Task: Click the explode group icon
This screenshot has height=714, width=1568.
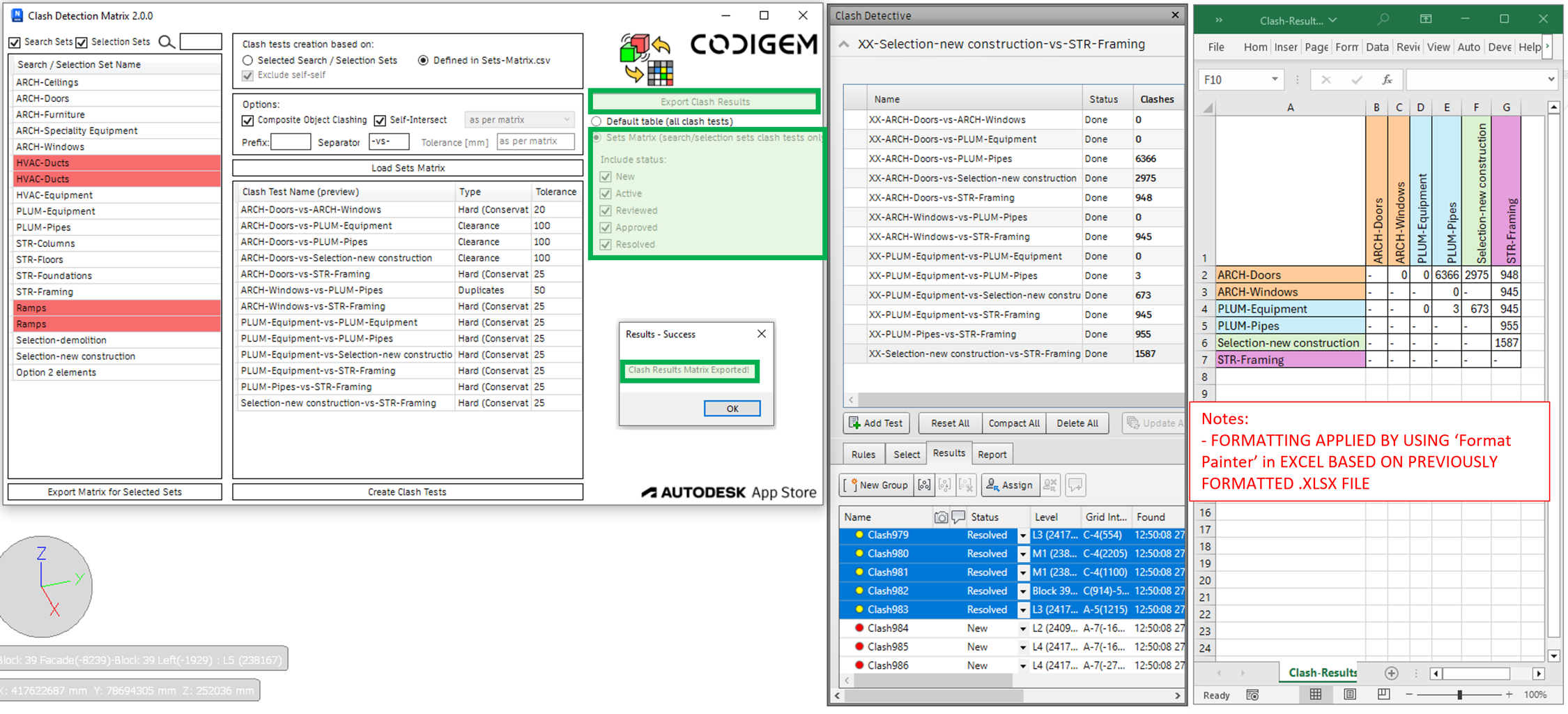Action: point(966,485)
